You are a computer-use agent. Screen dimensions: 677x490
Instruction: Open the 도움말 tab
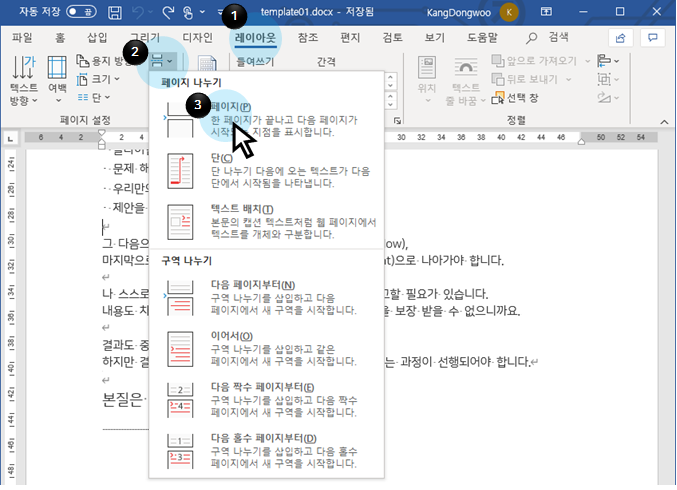tap(482, 38)
